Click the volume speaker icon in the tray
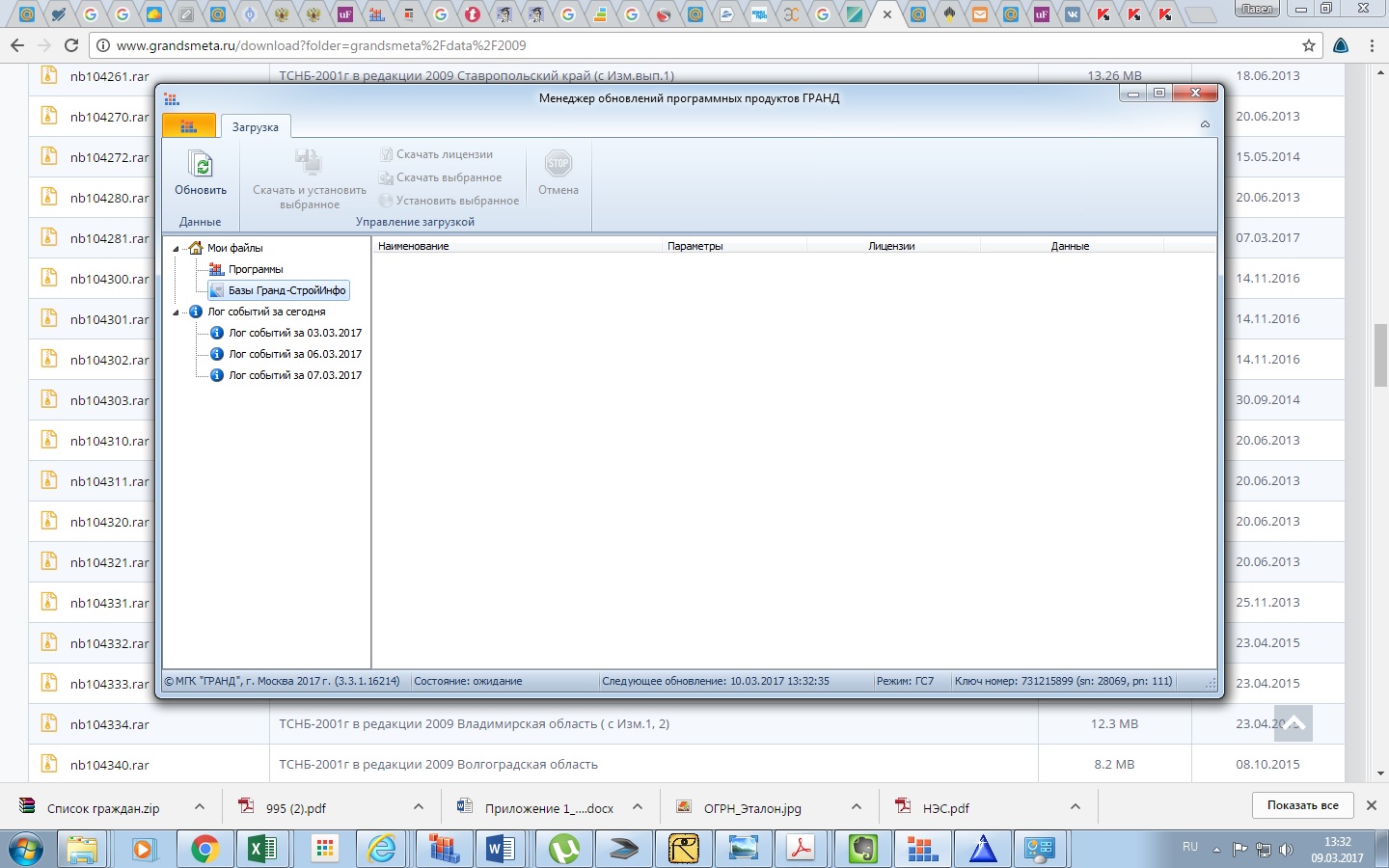The height and width of the screenshot is (868, 1389). click(x=1286, y=850)
